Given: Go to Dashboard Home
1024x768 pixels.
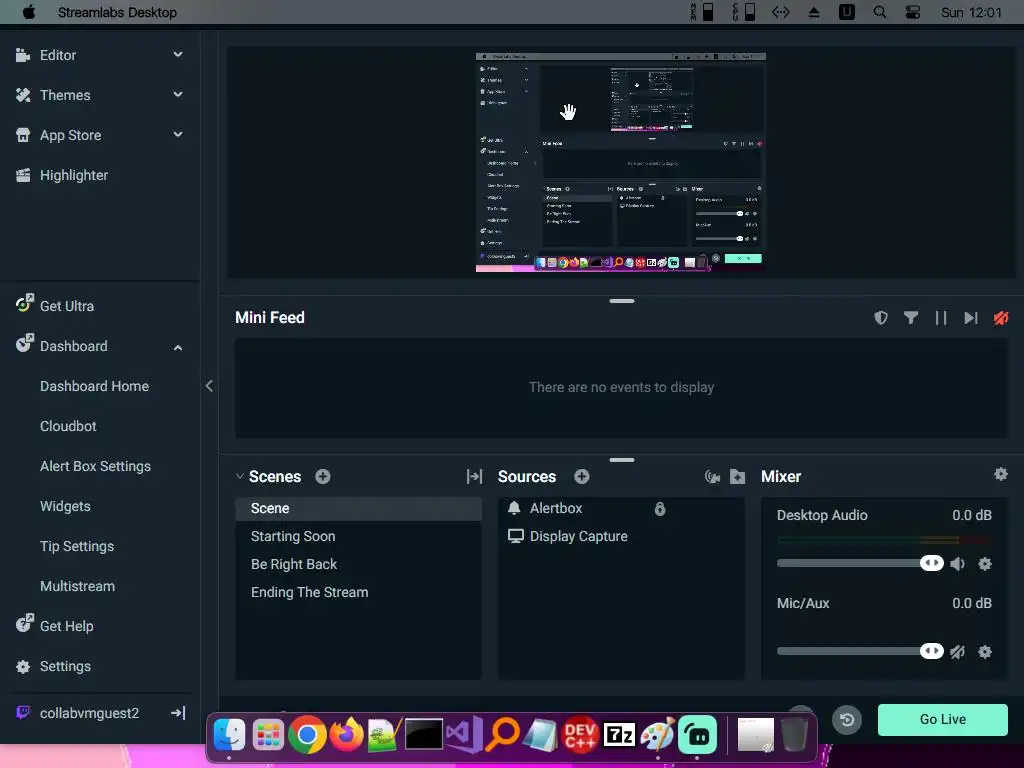Looking at the screenshot, I should (94, 386).
